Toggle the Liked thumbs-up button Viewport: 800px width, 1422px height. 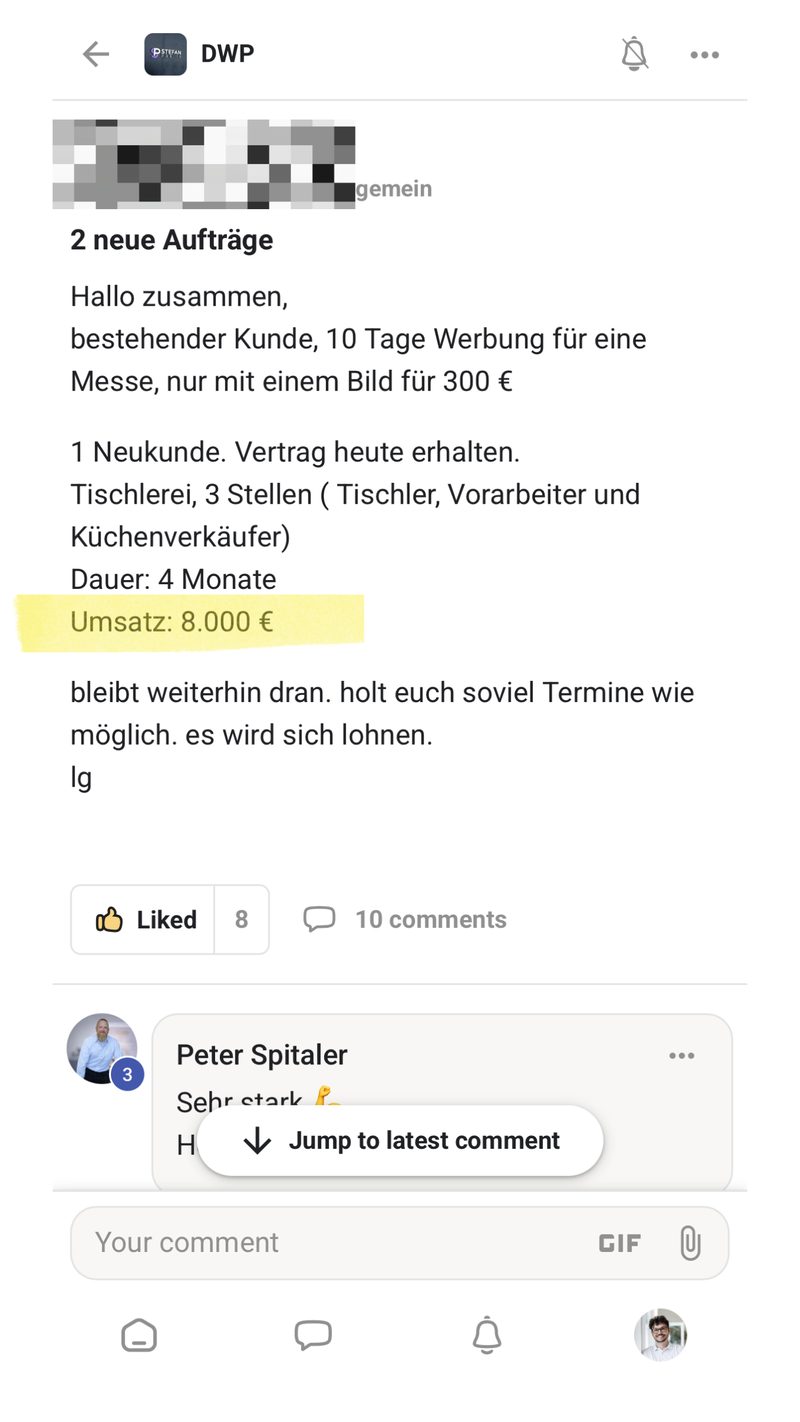[x=143, y=919]
